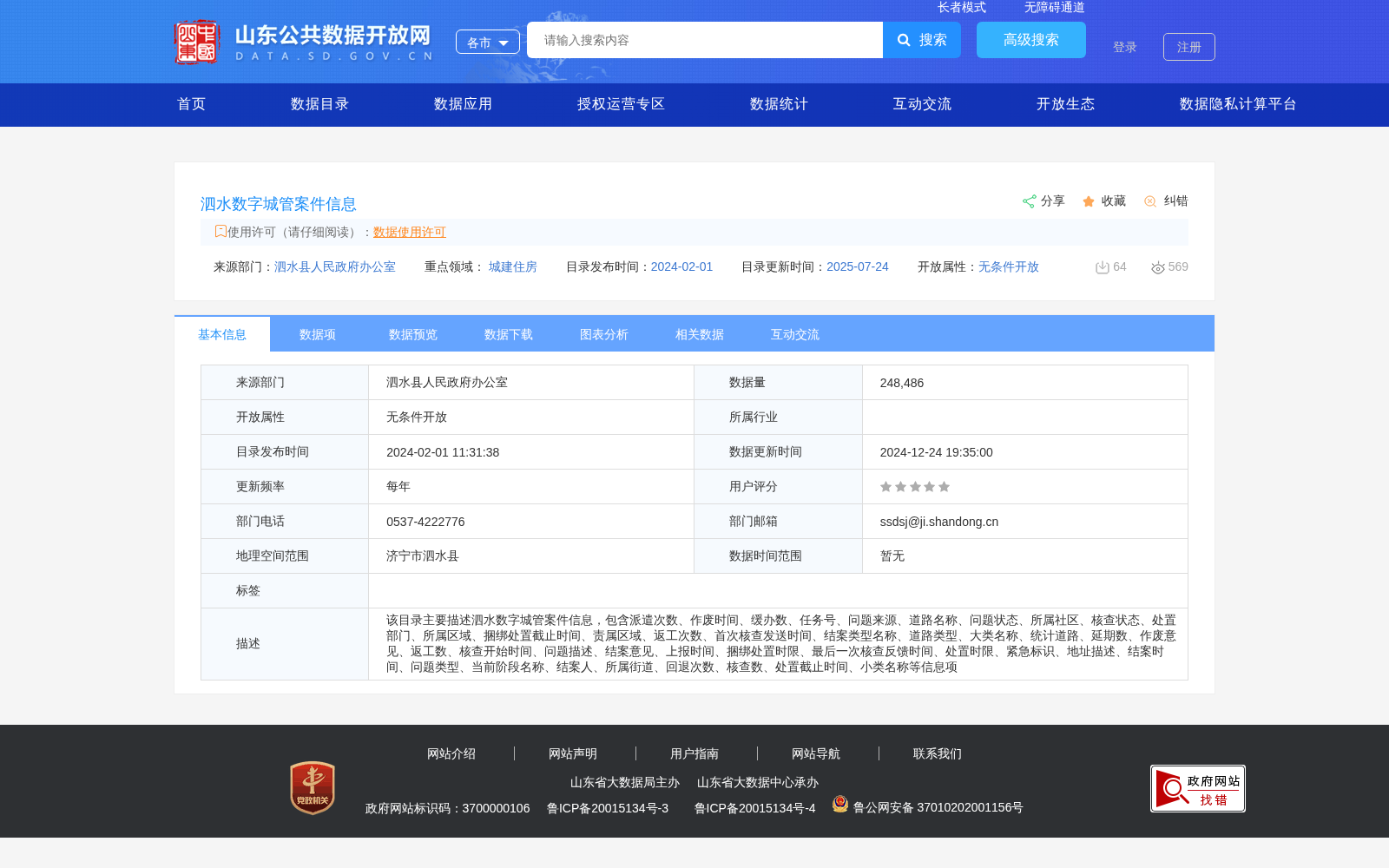1389x868 pixels.
Task: Click the police badge icon beside 鲁公网安备
Action: click(x=839, y=805)
